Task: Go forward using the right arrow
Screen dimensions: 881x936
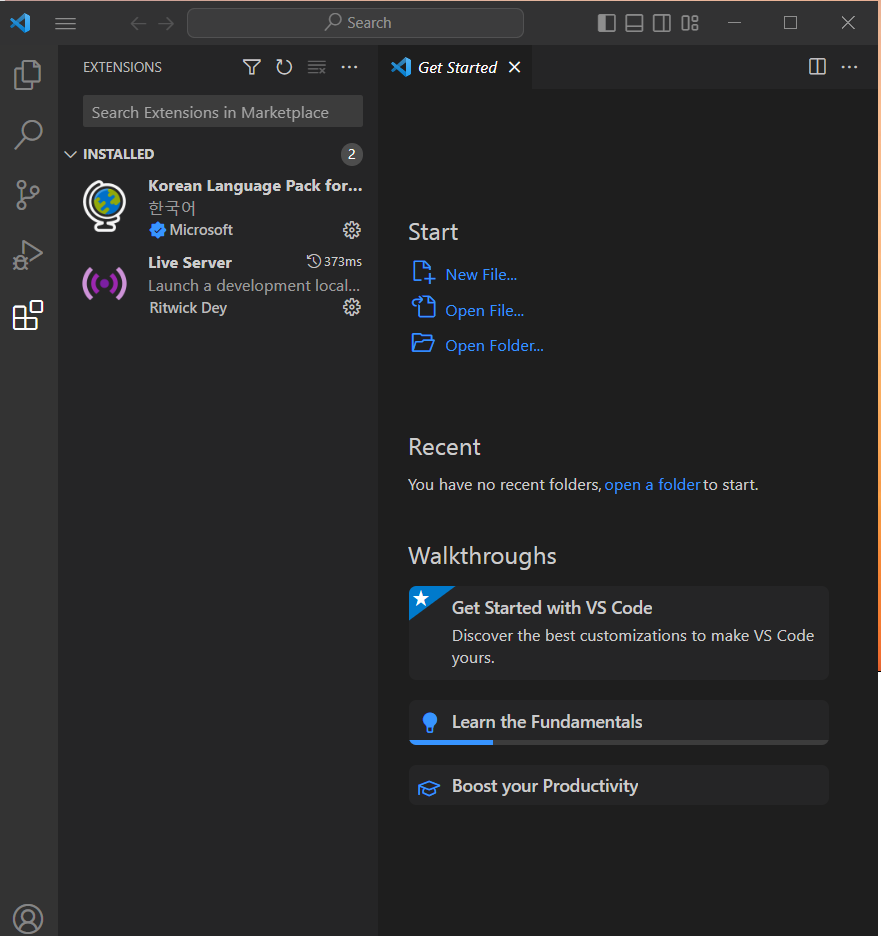Action: click(x=167, y=23)
